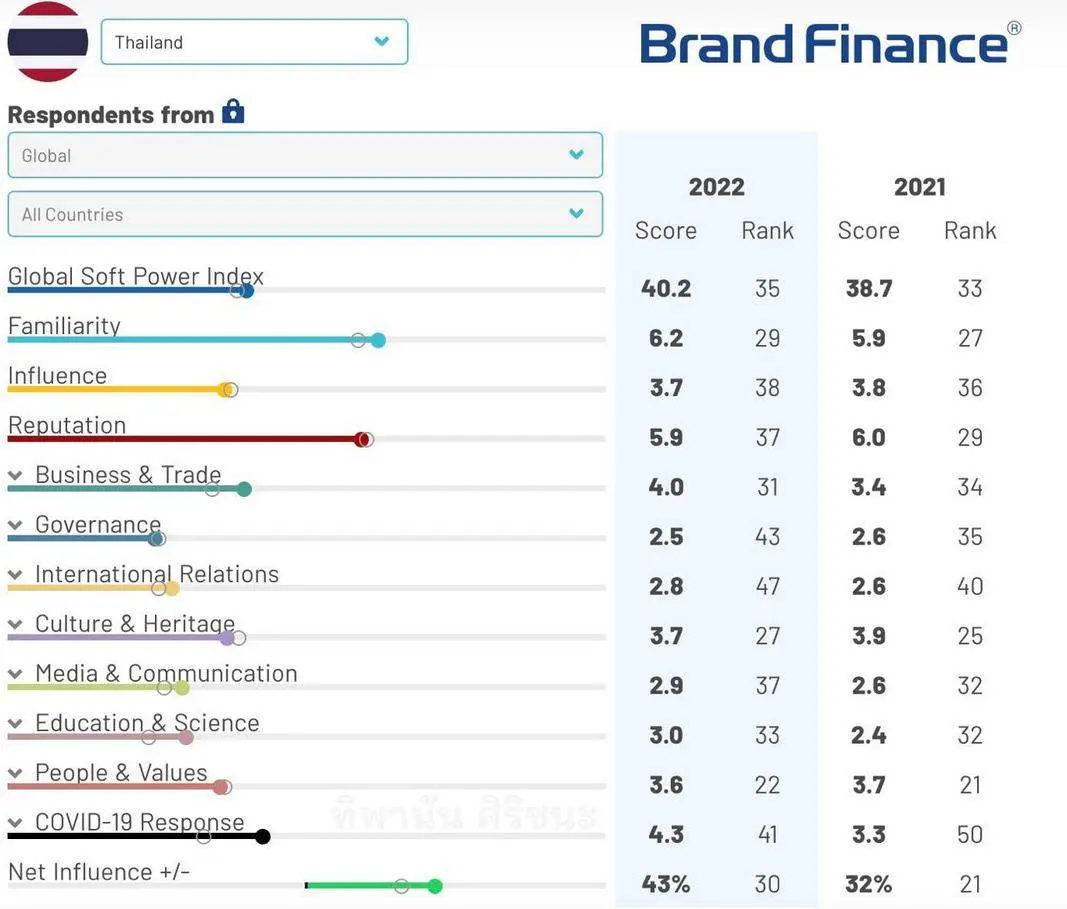Select the 2021 column header
1067x909 pixels.
point(919,187)
